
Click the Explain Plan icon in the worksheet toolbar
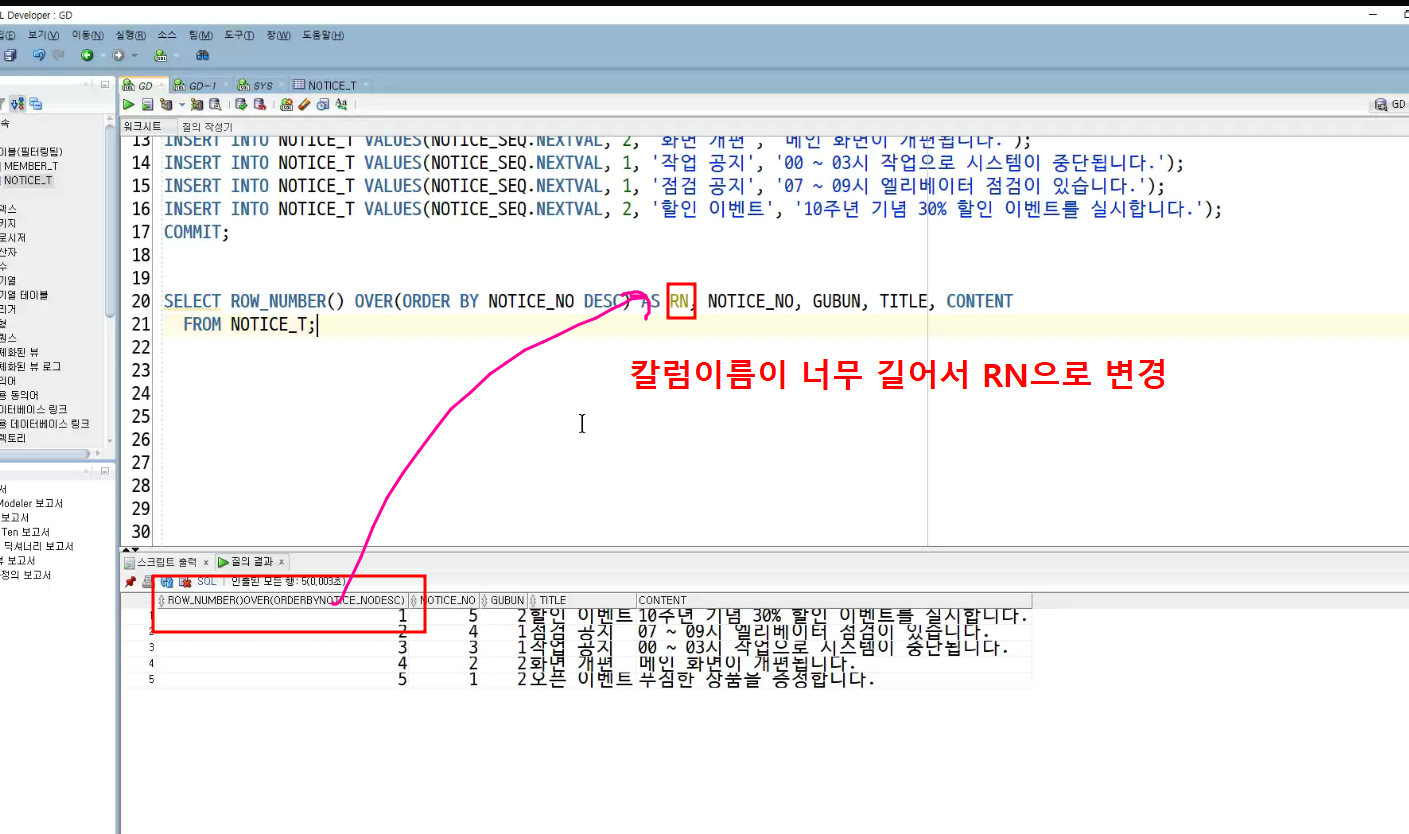pyautogui.click(x=166, y=104)
